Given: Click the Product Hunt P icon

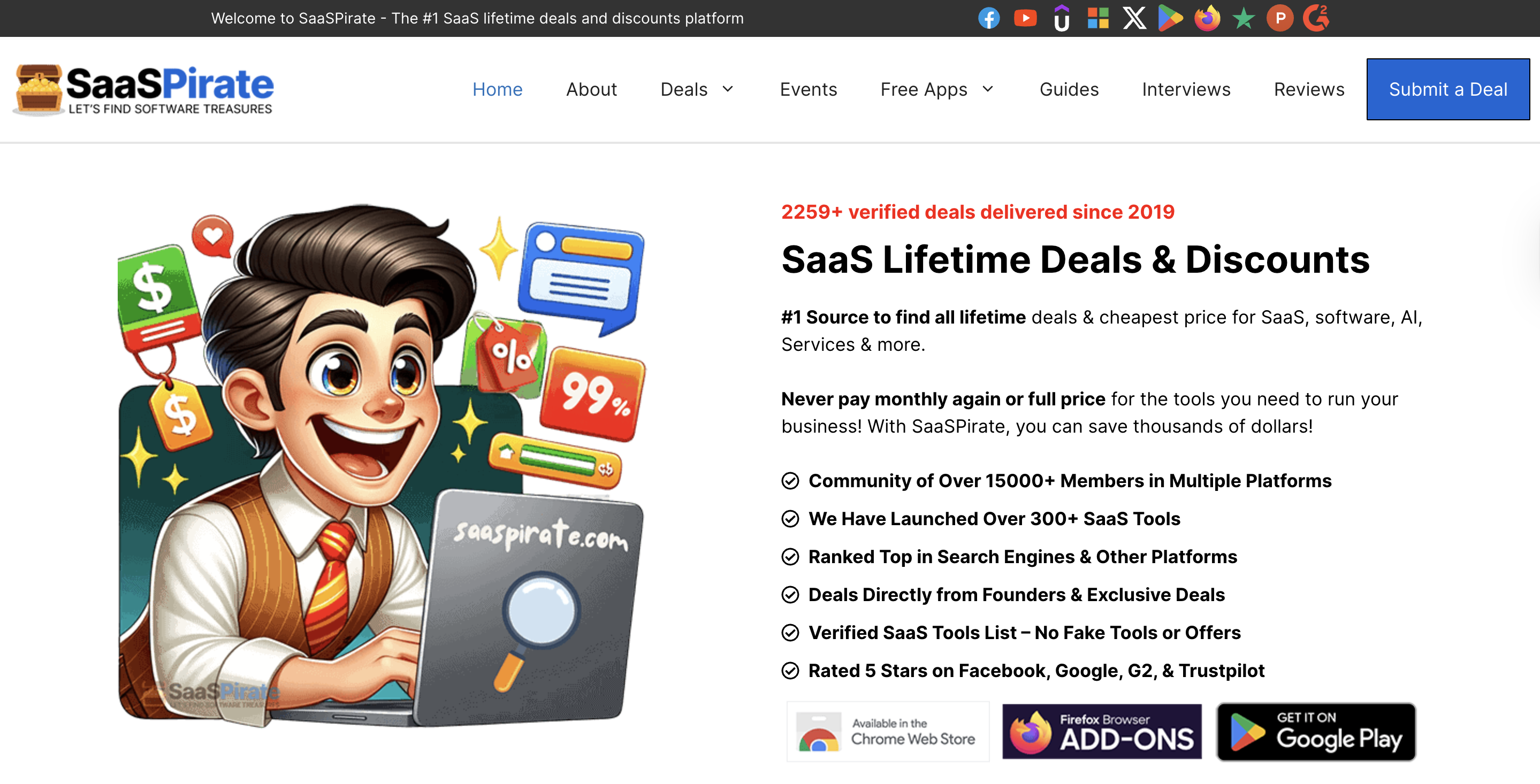Looking at the screenshot, I should (1280, 18).
